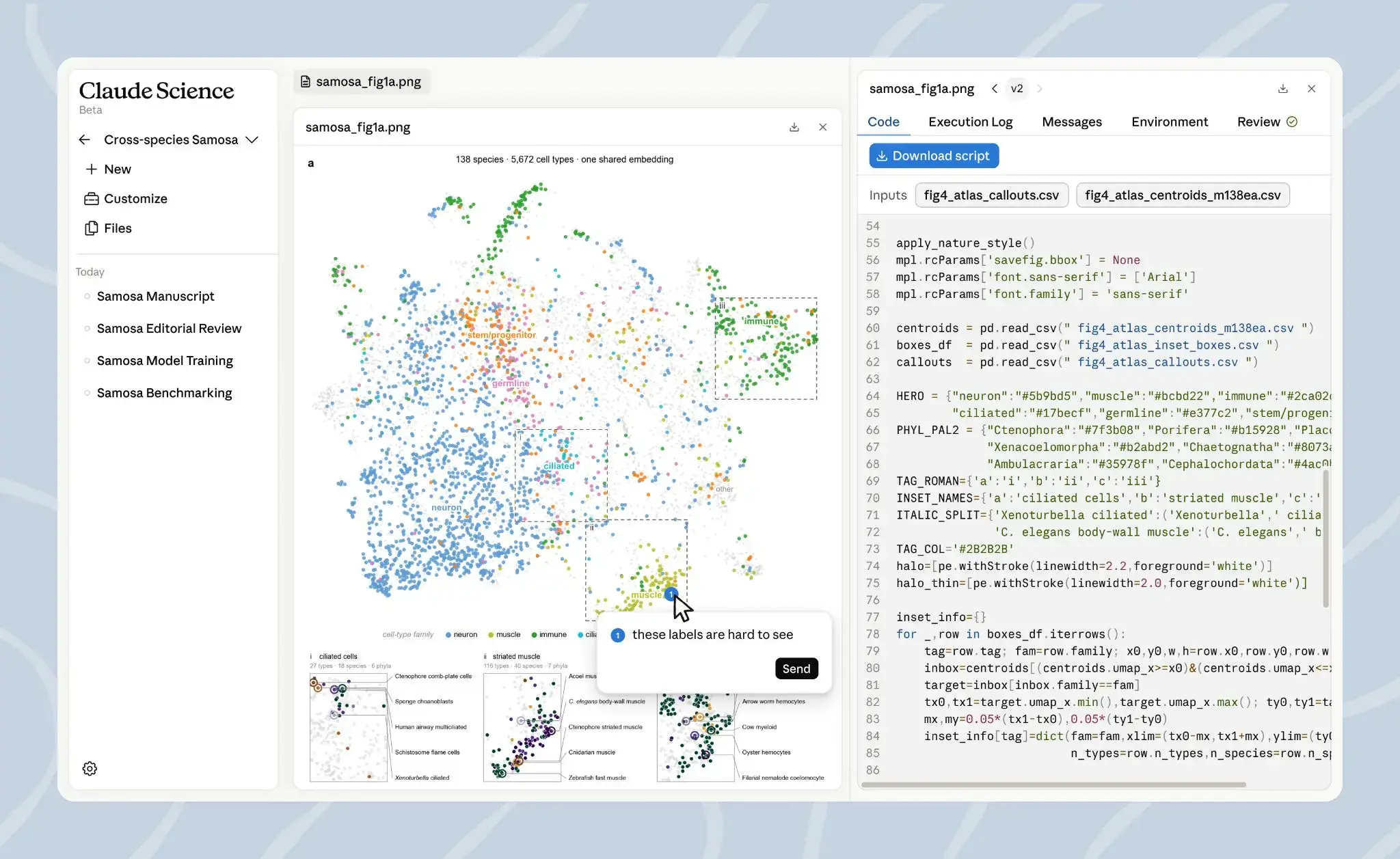Click code line 77 inset_info={}
The width and height of the screenshot is (1400, 859).
[x=941, y=617]
